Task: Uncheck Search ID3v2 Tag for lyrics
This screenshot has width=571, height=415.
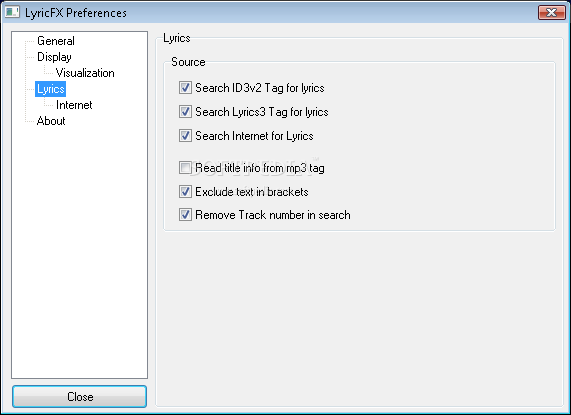Action: coord(185,88)
